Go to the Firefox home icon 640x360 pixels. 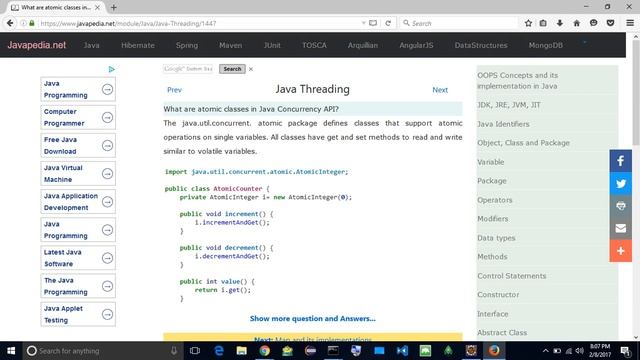coord(576,23)
